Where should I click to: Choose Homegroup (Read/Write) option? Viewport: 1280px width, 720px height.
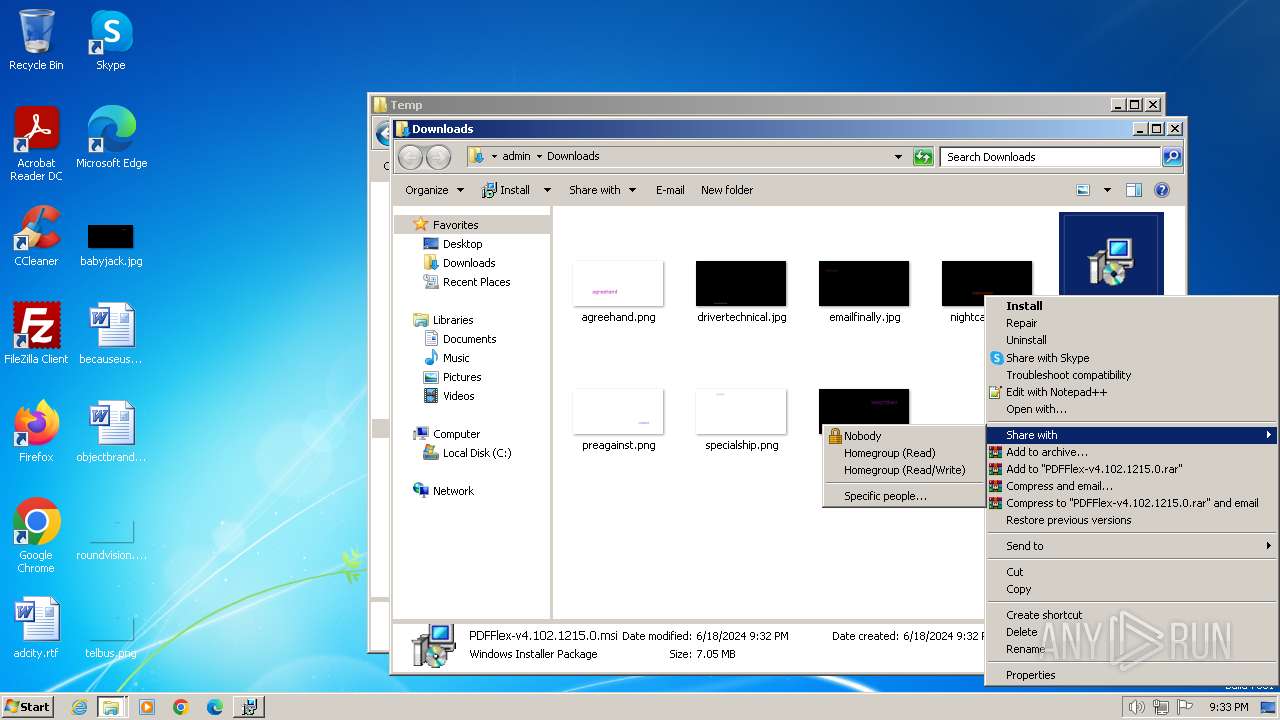(904, 470)
